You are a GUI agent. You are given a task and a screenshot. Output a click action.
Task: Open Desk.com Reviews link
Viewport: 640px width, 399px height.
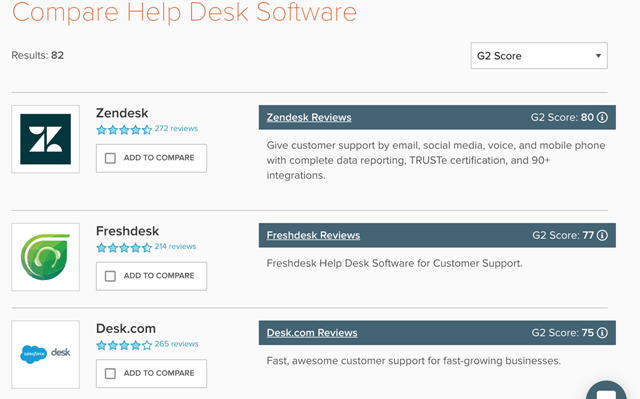(312, 333)
